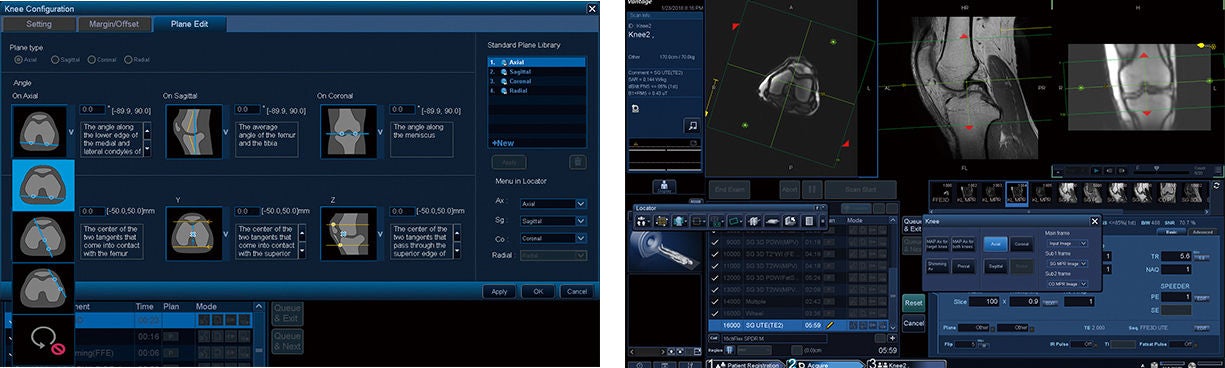Viewport: 1225px width, 368px height.
Task: Click the first Locator toolbar icon
Action: [642, 220]
